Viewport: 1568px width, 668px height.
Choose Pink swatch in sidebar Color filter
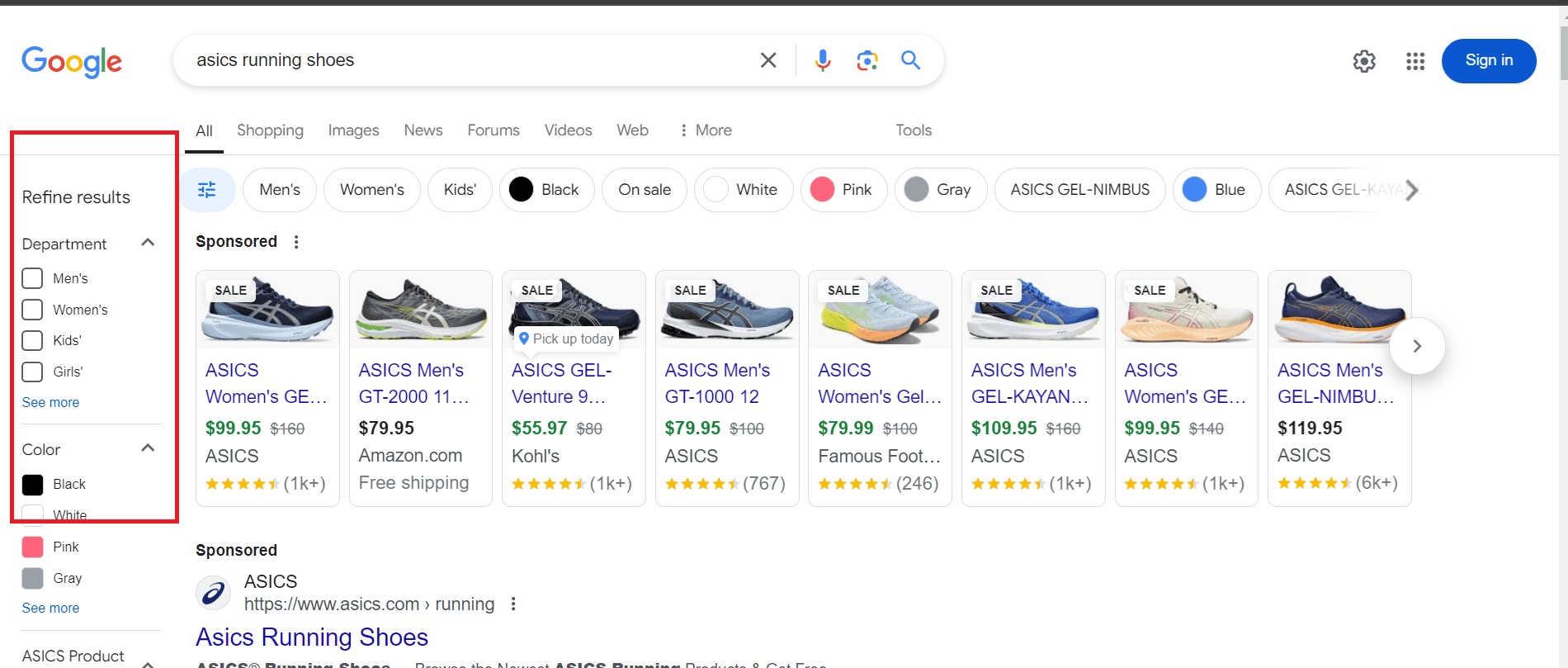click(x=32, y=547)
